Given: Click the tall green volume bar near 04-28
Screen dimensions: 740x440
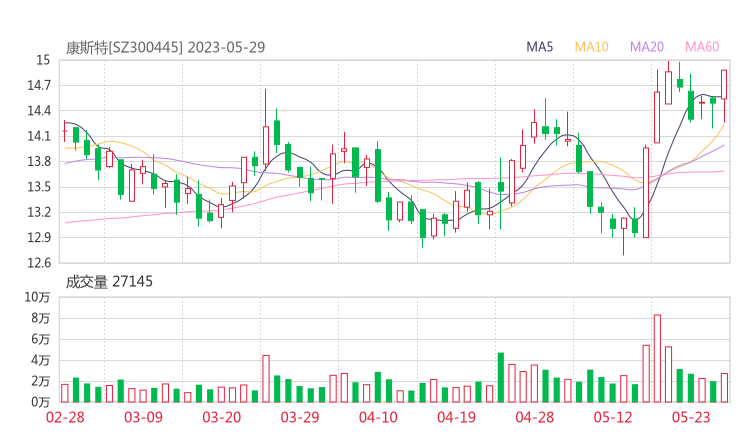Looking at the screenshot, I should coord(501,377).
